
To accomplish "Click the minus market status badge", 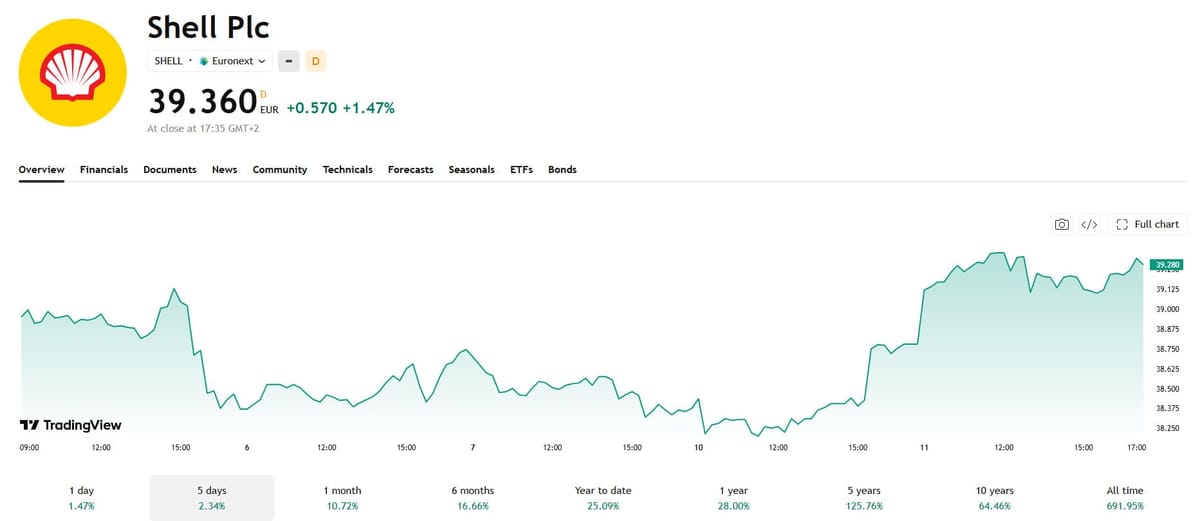I will tap(288, 61).
